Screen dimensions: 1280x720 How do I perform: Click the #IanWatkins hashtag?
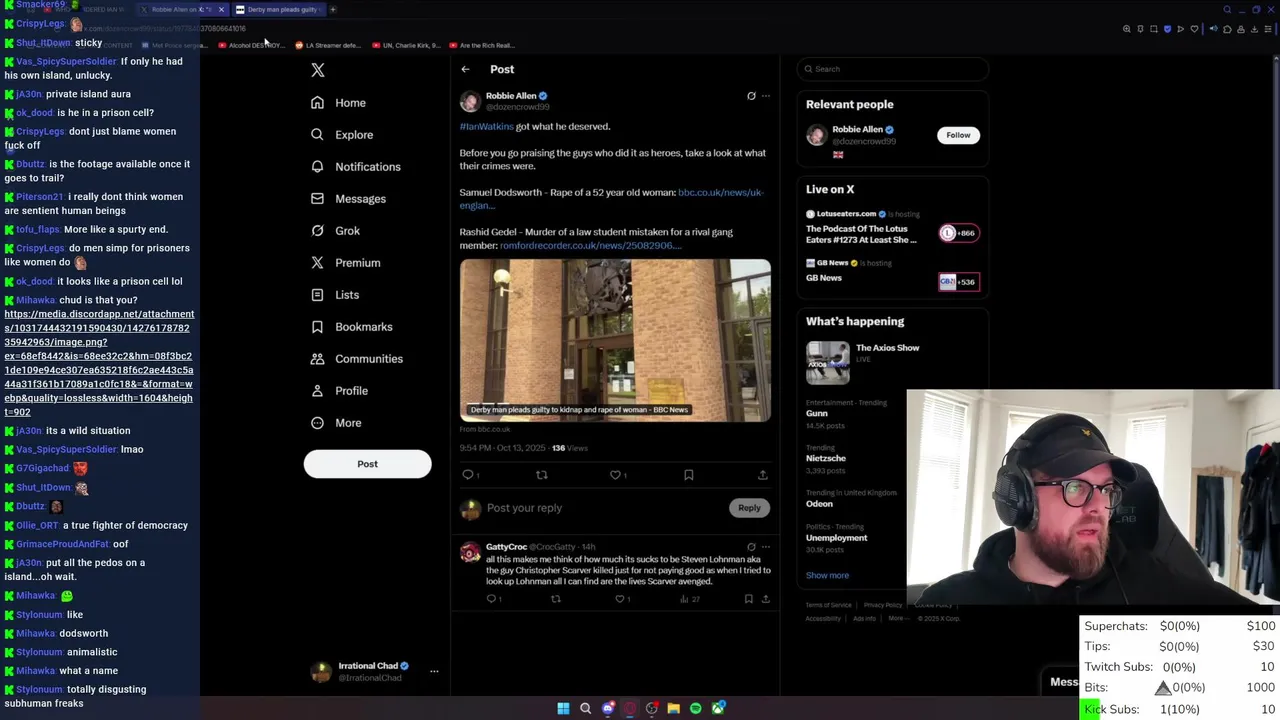tap(486, 127)
